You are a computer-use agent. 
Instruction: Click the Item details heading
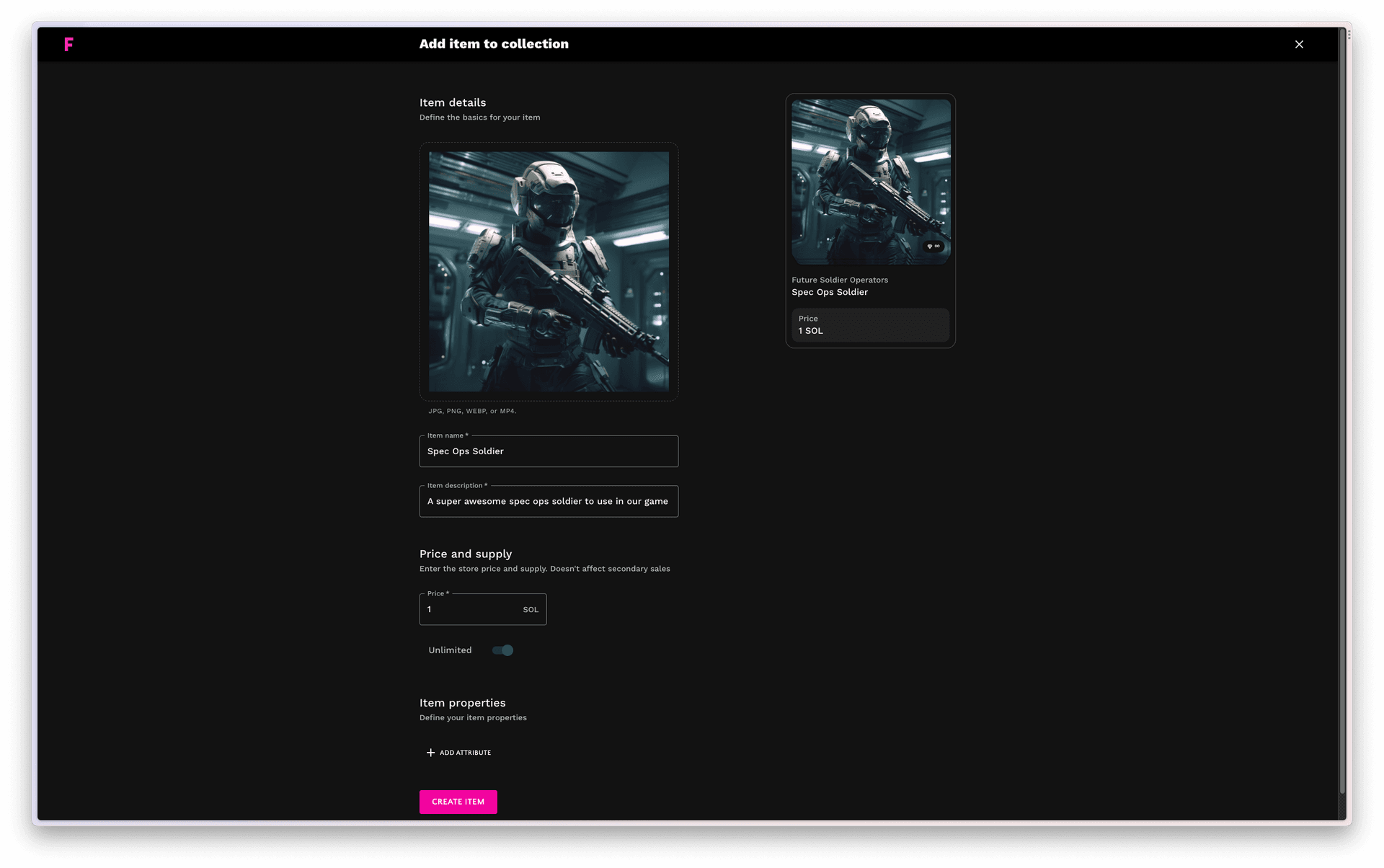453,102
